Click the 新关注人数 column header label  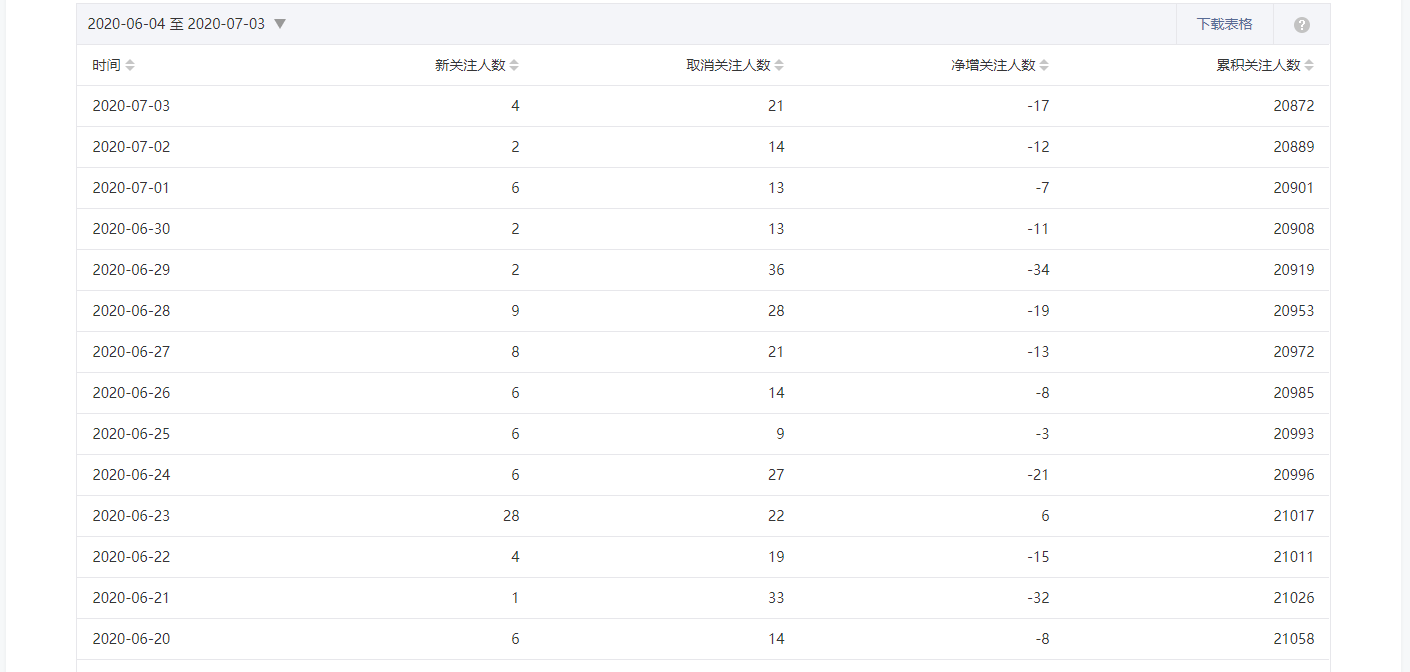pyautogui.click(x=470, y=65)
